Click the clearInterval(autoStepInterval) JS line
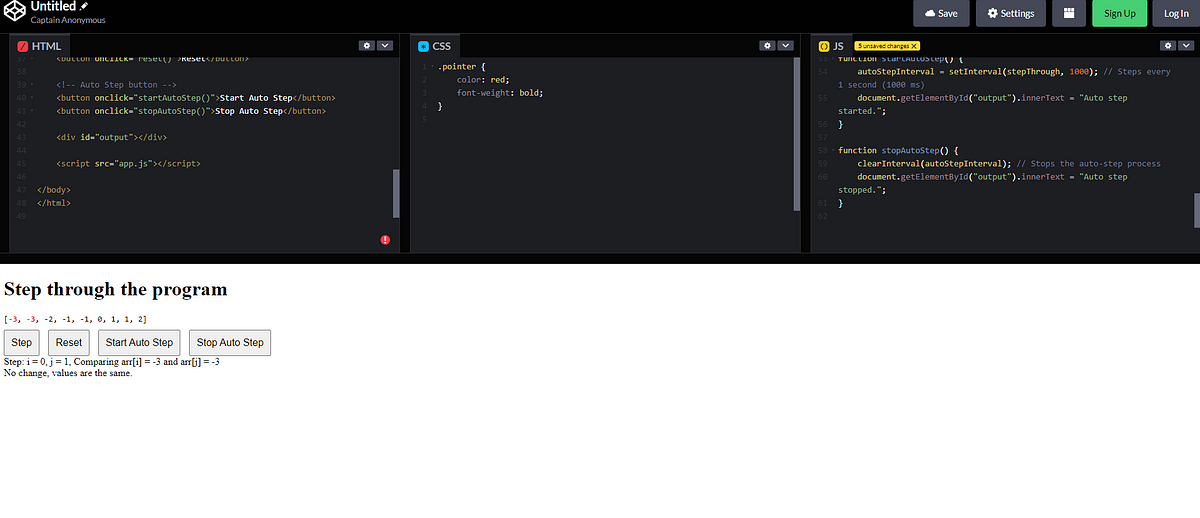Screen dimensions: 1200x518 [935, 163]
